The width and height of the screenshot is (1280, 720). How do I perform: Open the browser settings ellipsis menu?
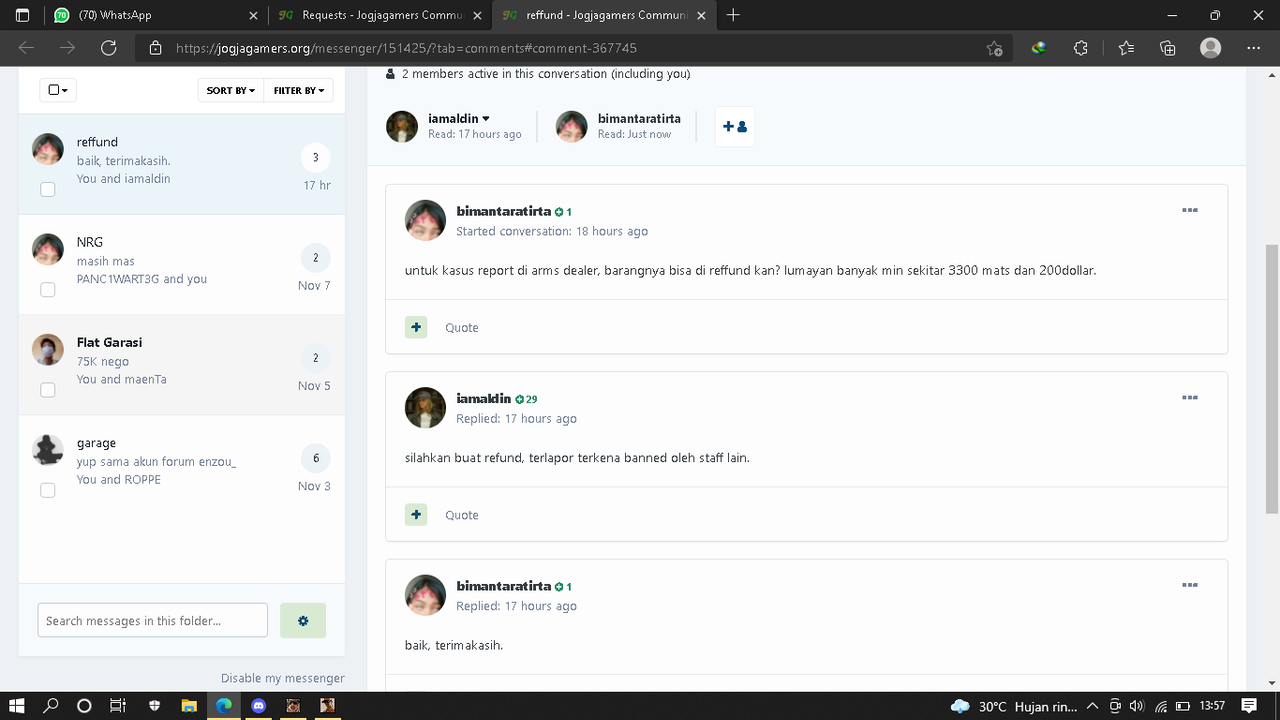pyautogui.click(x=1254, y=48)
